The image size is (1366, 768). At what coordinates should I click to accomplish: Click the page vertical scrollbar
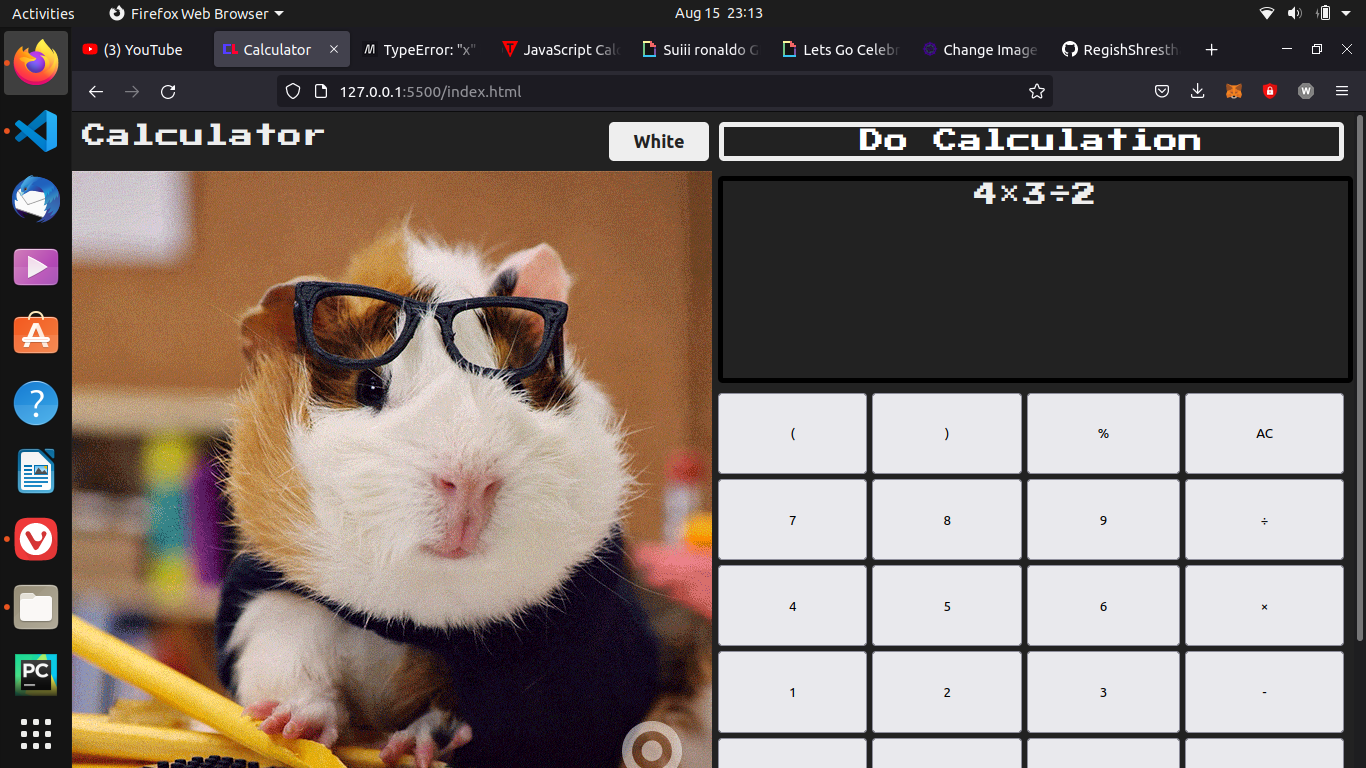(x=1360, y=378)
